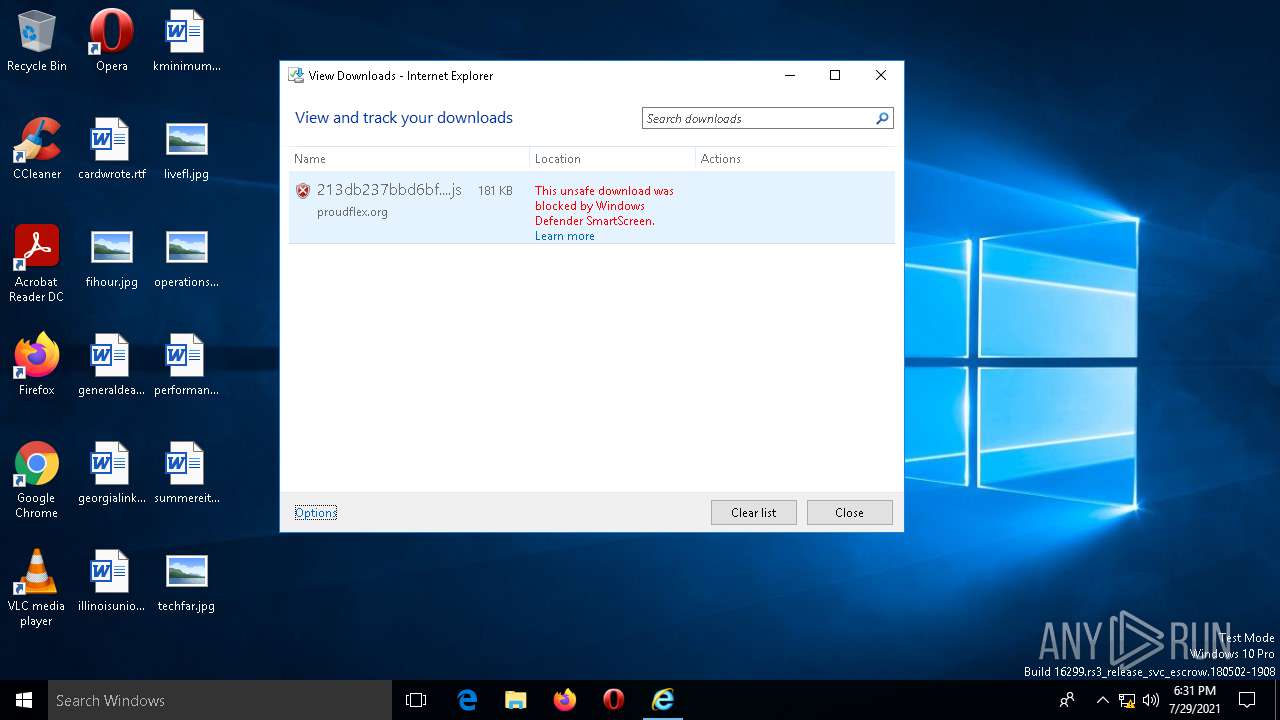Open downloads Options link
Screen dimensions: 1280x720
coord(316,513)
